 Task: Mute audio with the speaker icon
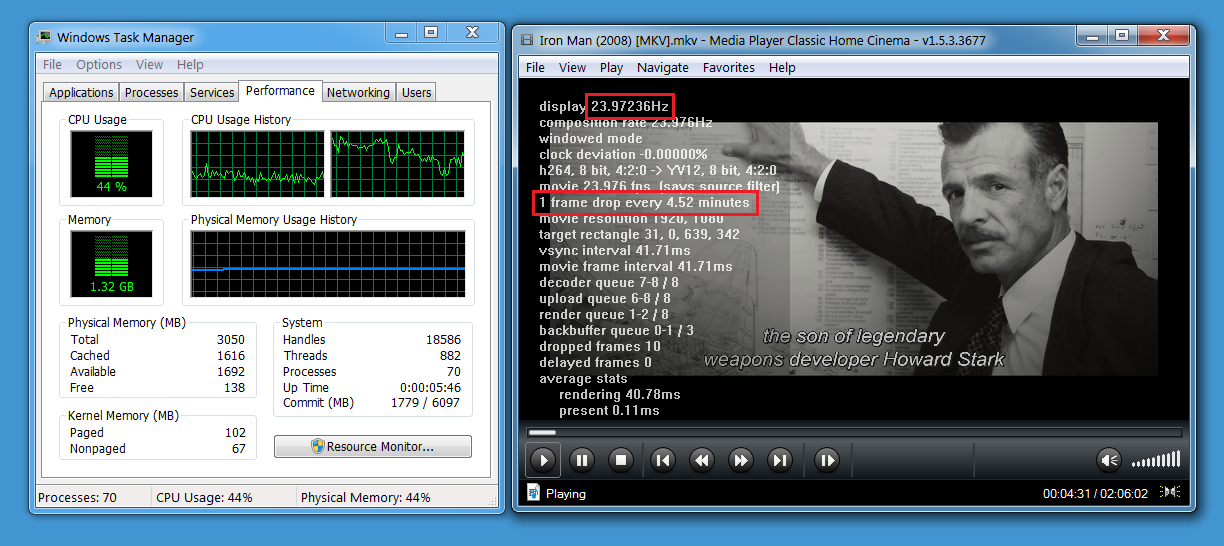coord(1108,460)
